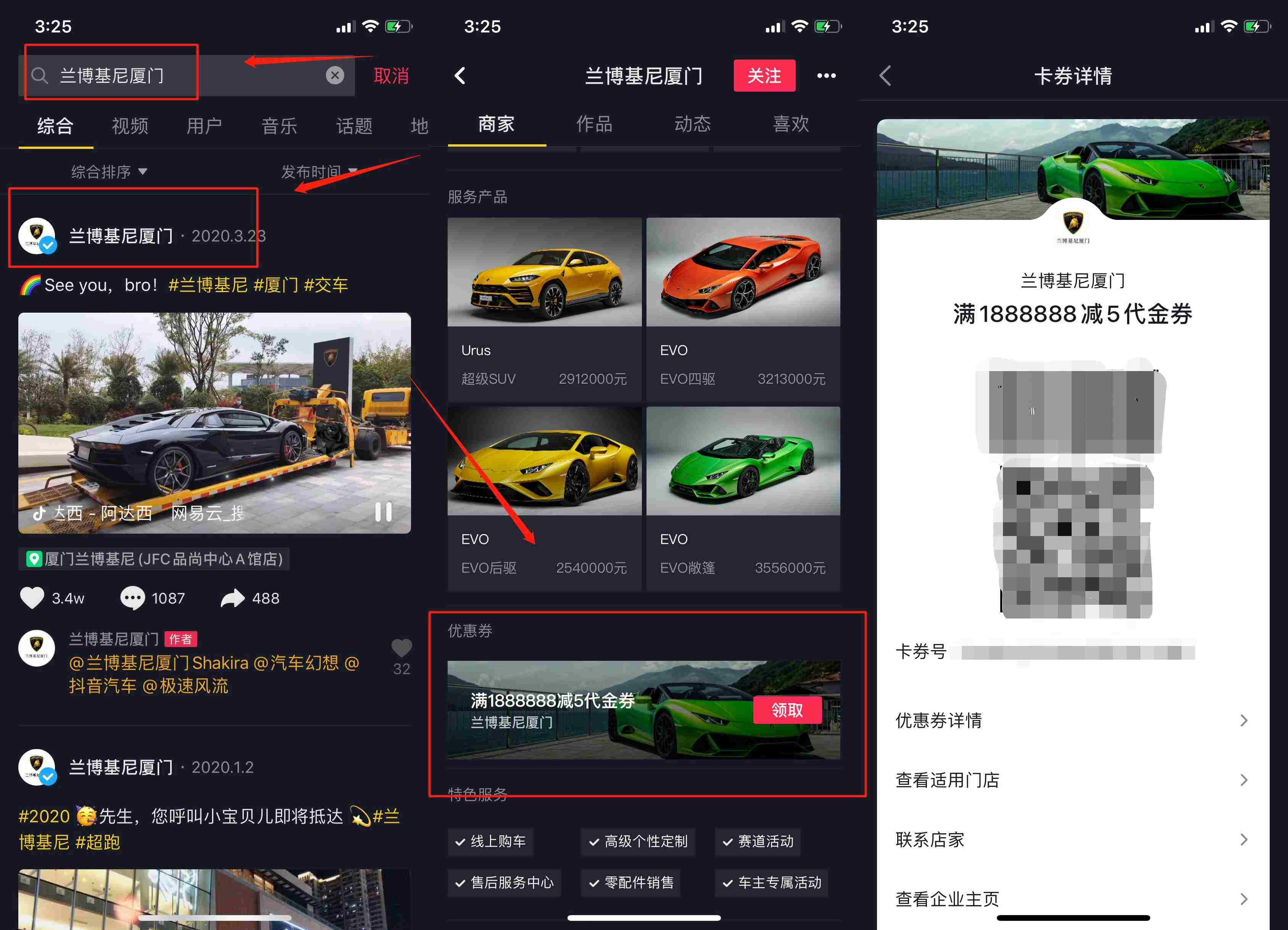
Task: Select the 动态 tab
Action: 693,124
